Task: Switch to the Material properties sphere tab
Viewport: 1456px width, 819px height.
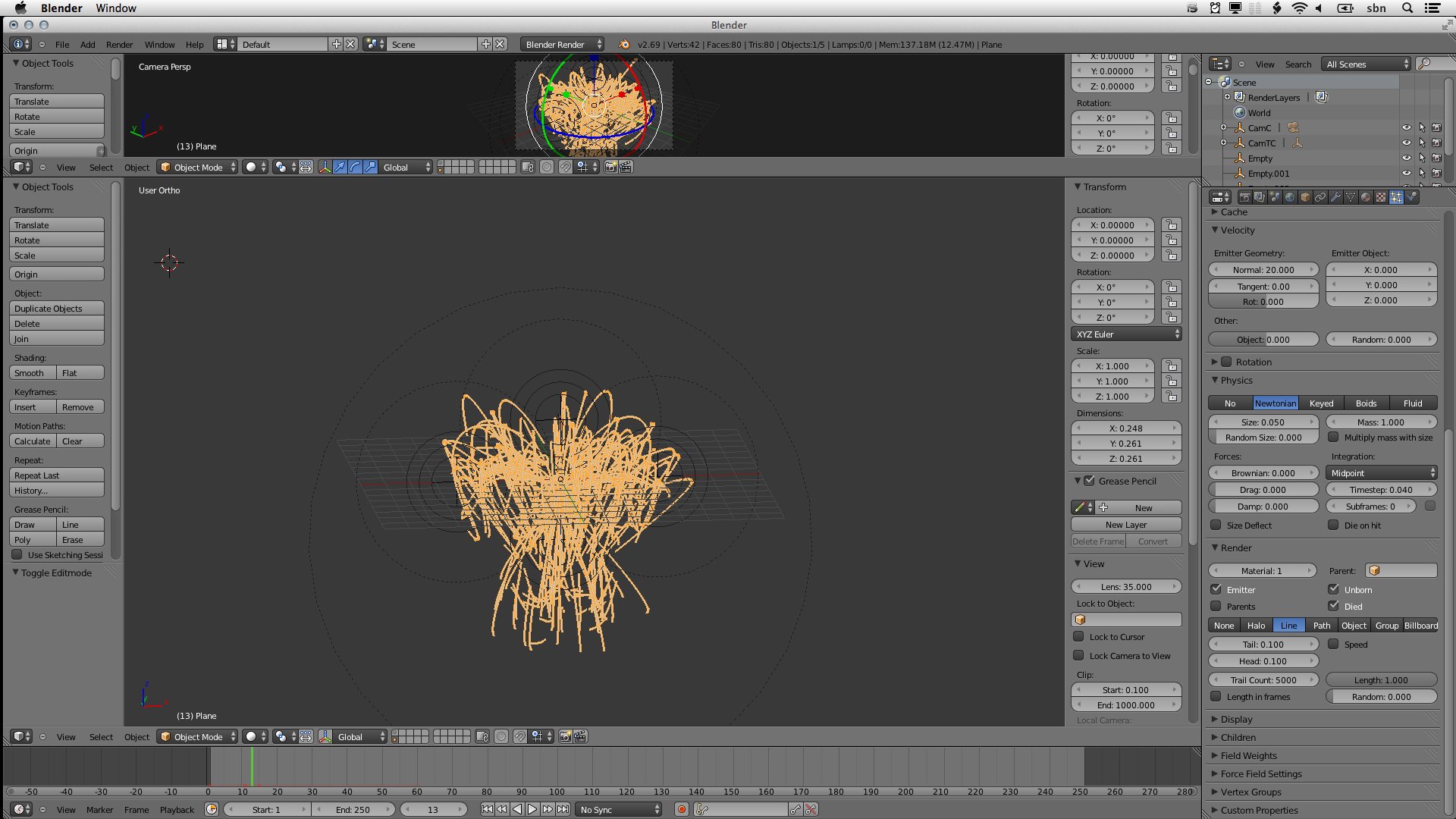Action: [x=1366, y=197]
